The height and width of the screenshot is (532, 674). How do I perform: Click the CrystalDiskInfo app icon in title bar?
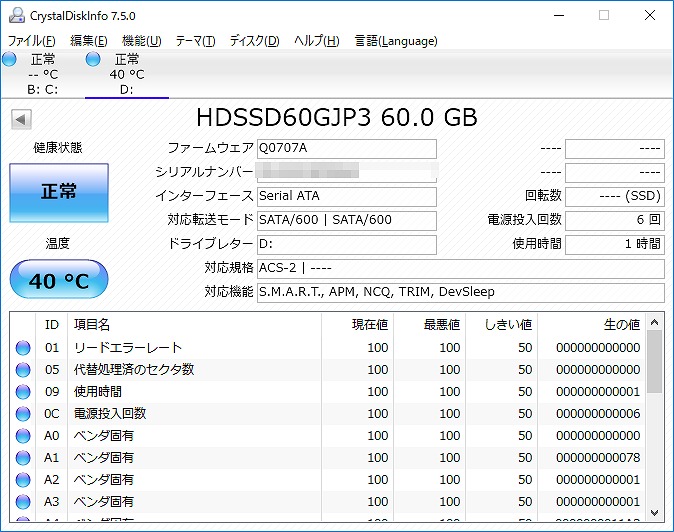click(17, 16)
